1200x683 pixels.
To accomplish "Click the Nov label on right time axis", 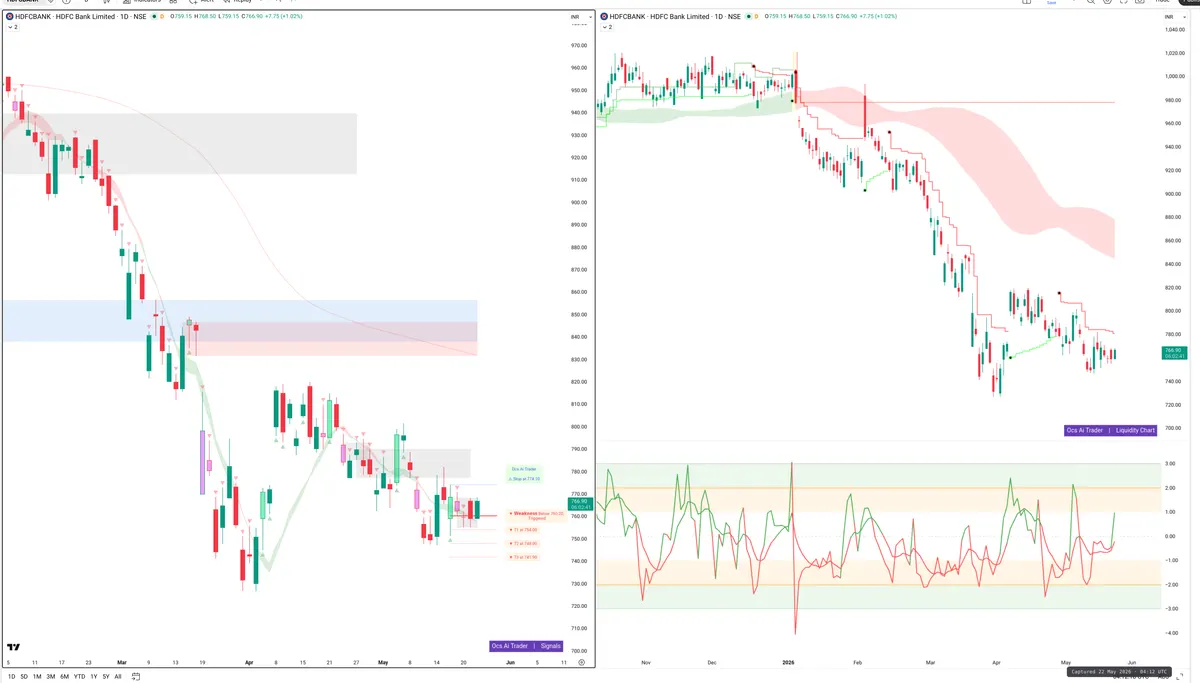I will click(x=646, y=662).
